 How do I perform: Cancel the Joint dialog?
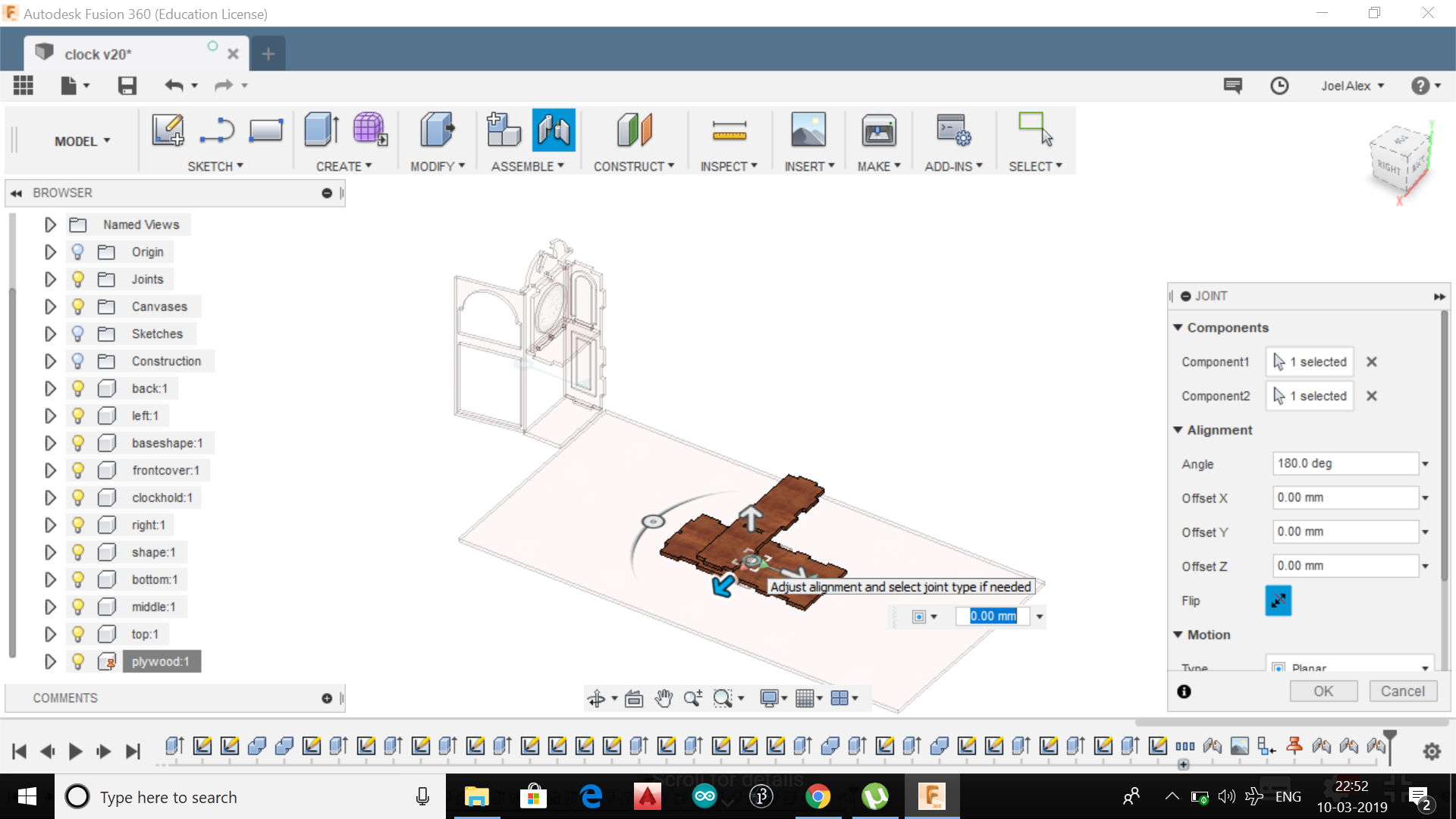[1402, 691]
